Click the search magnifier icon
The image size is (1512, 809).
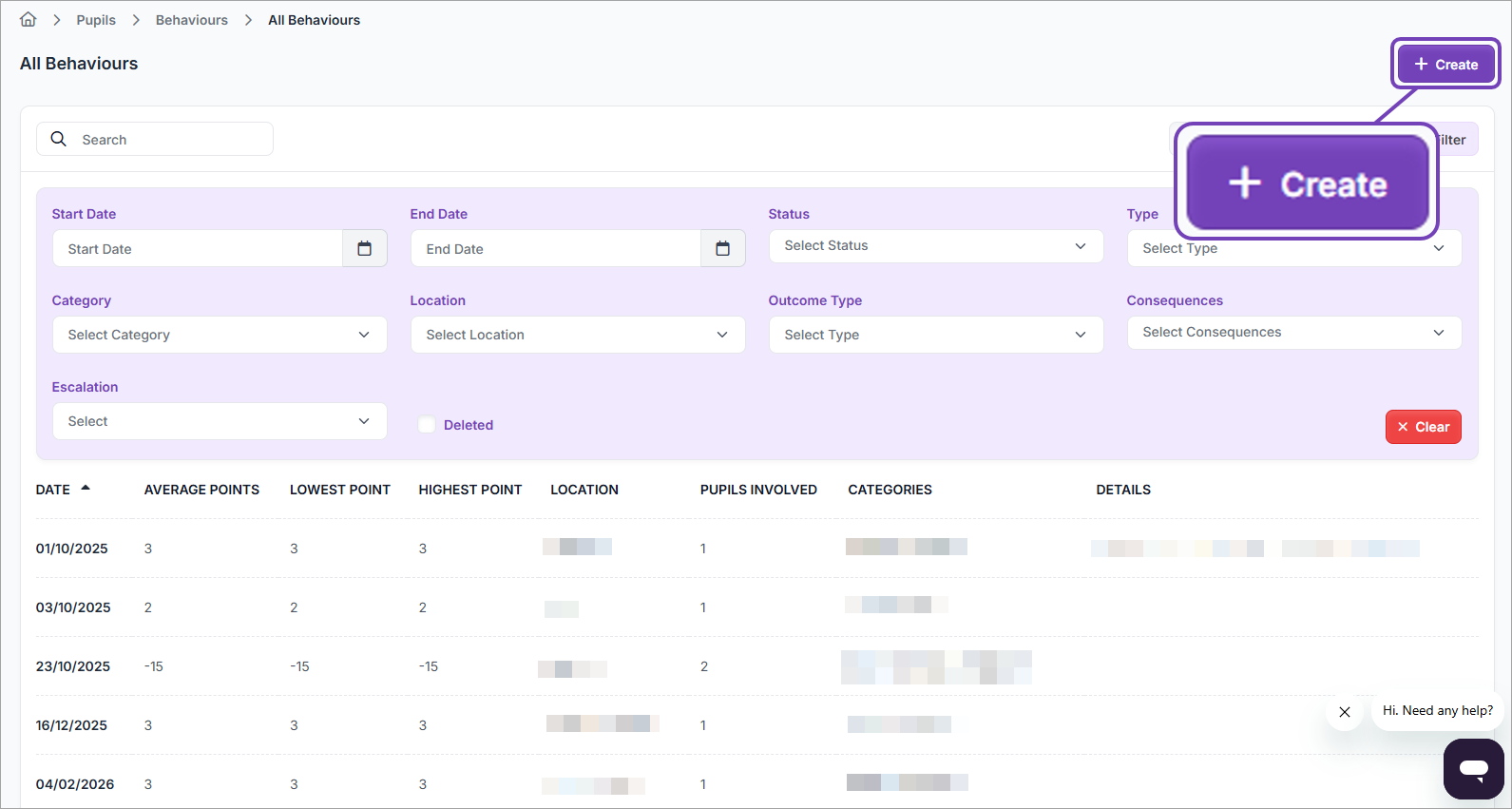tap(59, 139)
